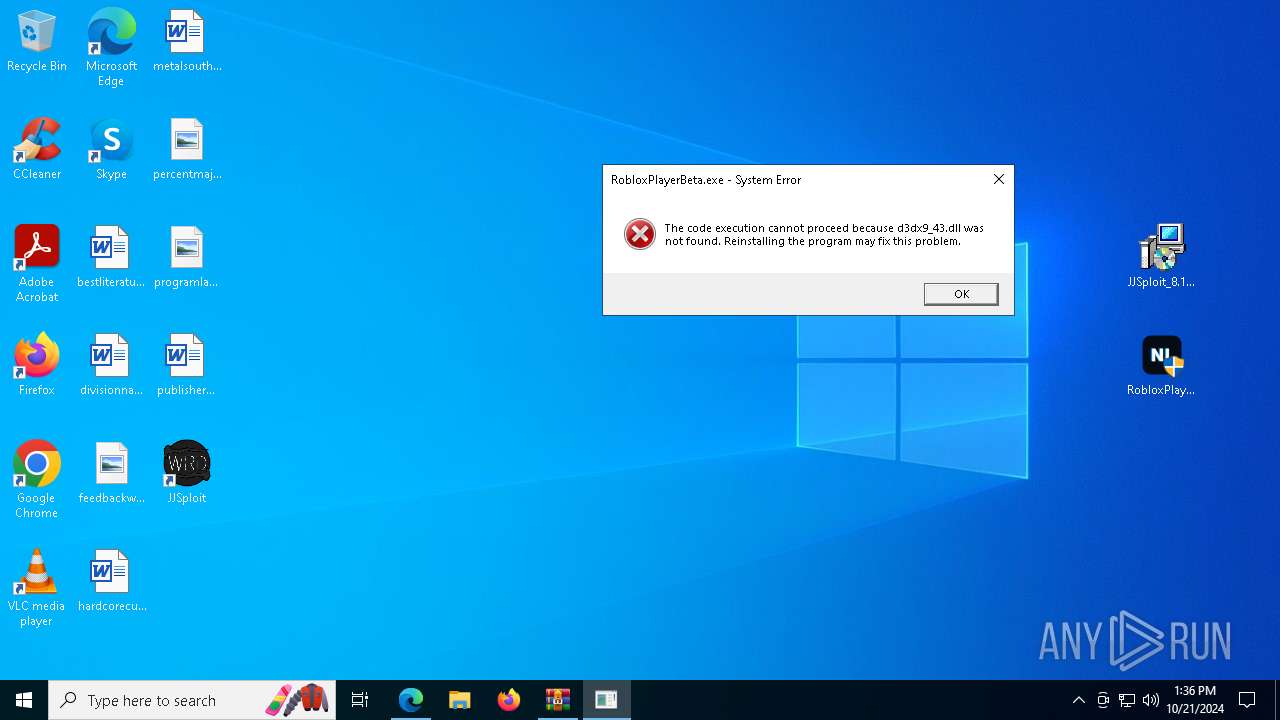Viewport: 1280px width, 720px height.
Task: Click the Meet Now tray icon
Action: click(x=1103, y=700)
